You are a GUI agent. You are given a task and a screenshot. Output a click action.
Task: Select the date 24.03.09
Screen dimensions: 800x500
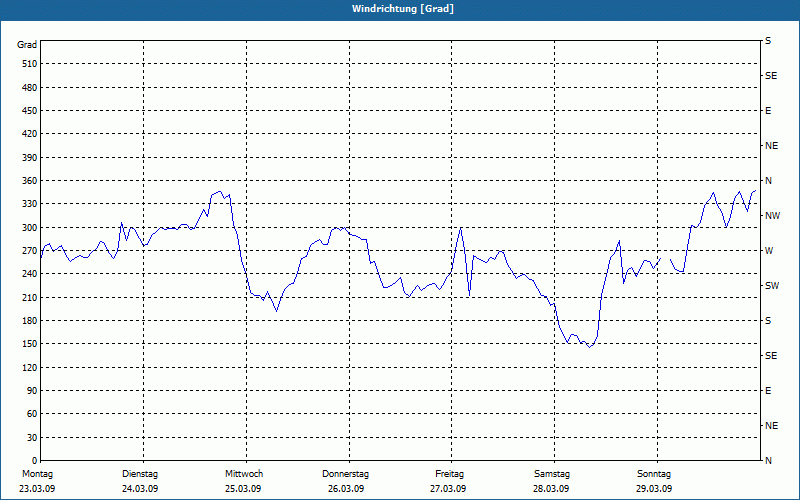[x=140, y=489]
